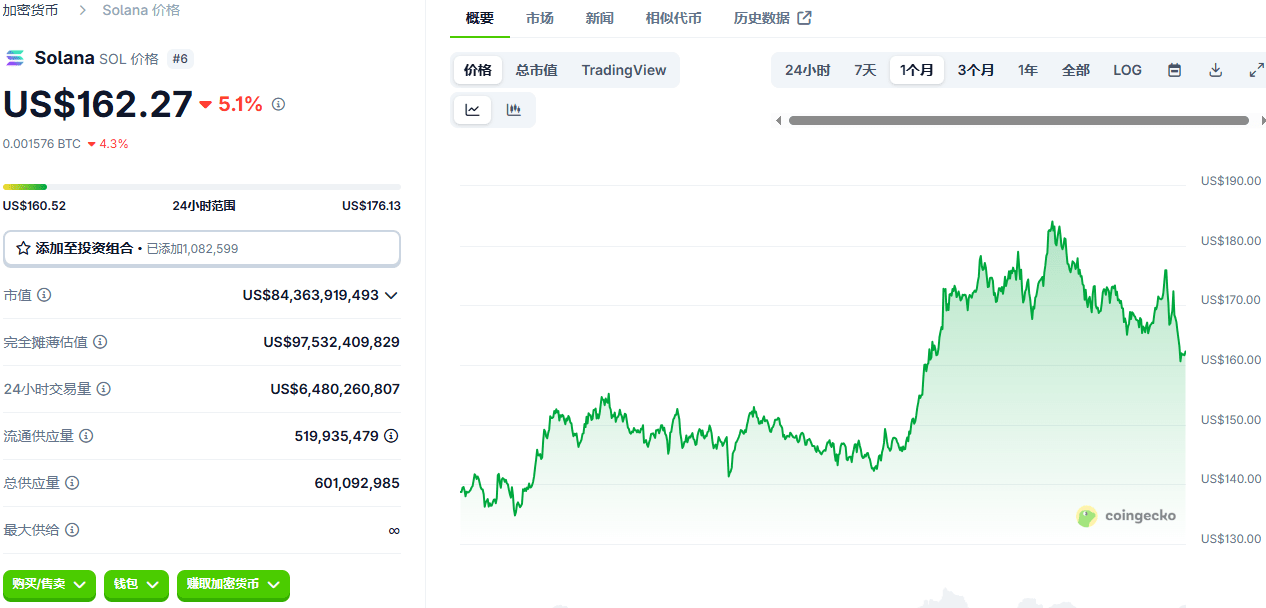Click the US$162.27 price
Image resolution: width=1266 pixels, height=608 pixels.
97,104
